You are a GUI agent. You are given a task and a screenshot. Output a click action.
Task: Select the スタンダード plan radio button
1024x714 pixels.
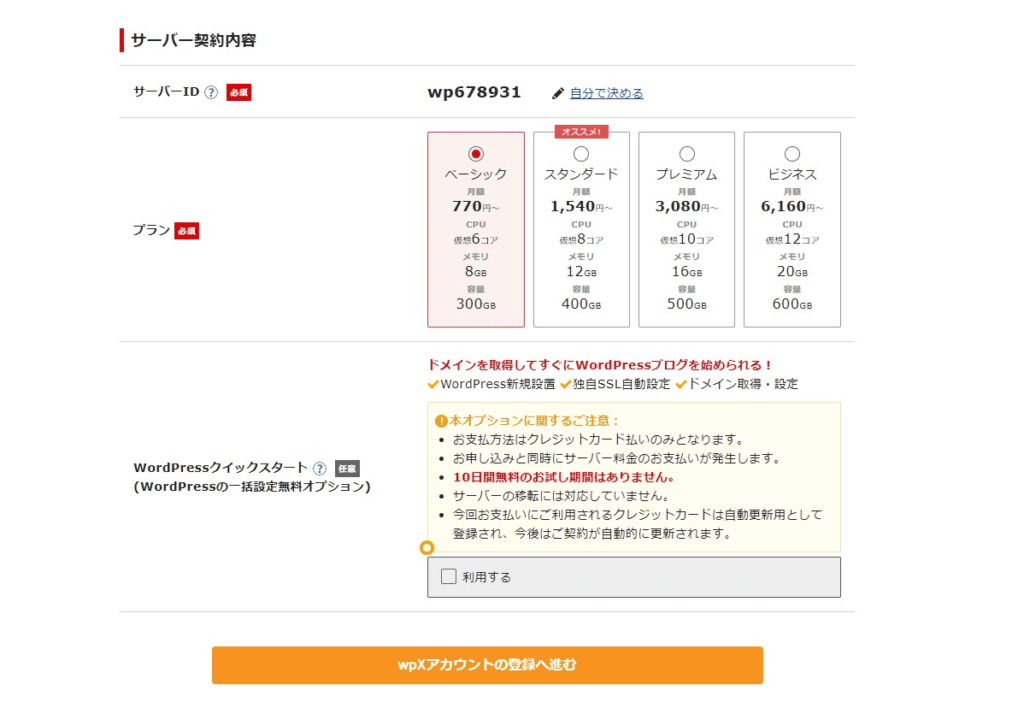pyautogui.click(x=581, y=154)
